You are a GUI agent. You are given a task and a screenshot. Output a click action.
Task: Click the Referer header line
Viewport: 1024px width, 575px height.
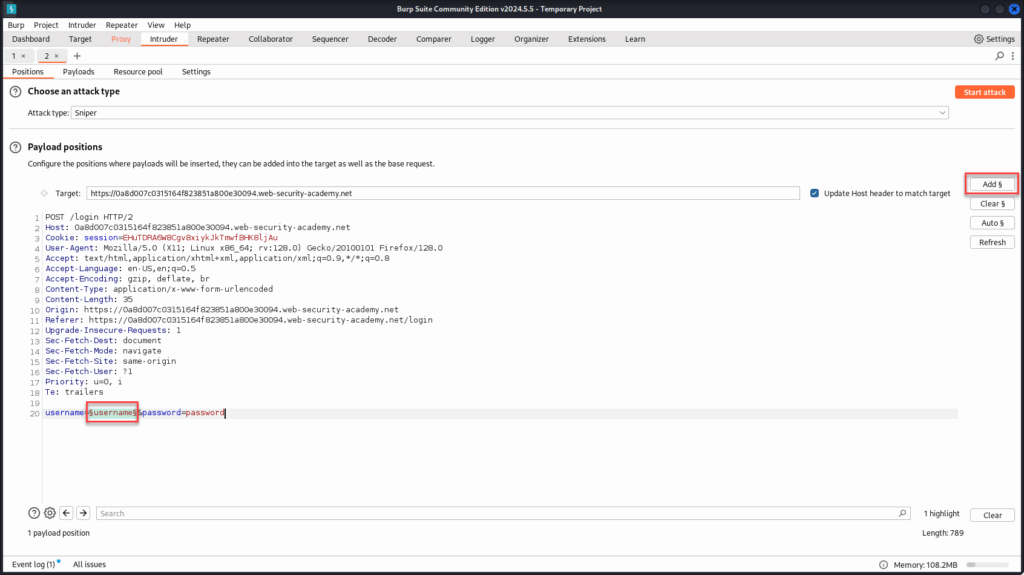tap(238, 320)
